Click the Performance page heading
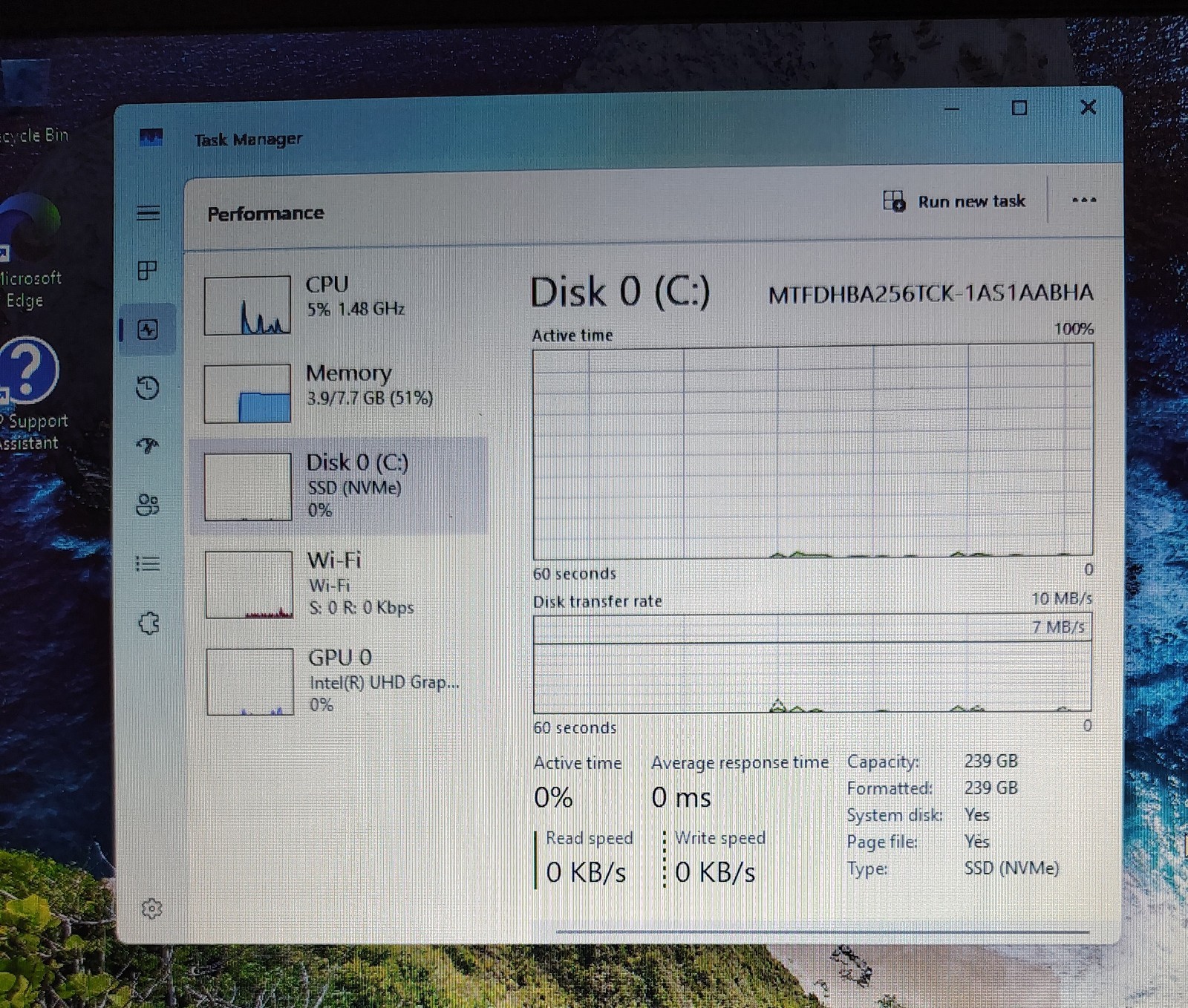The width and height of the screenshot is (1188, 1008). tap(266, 214)
